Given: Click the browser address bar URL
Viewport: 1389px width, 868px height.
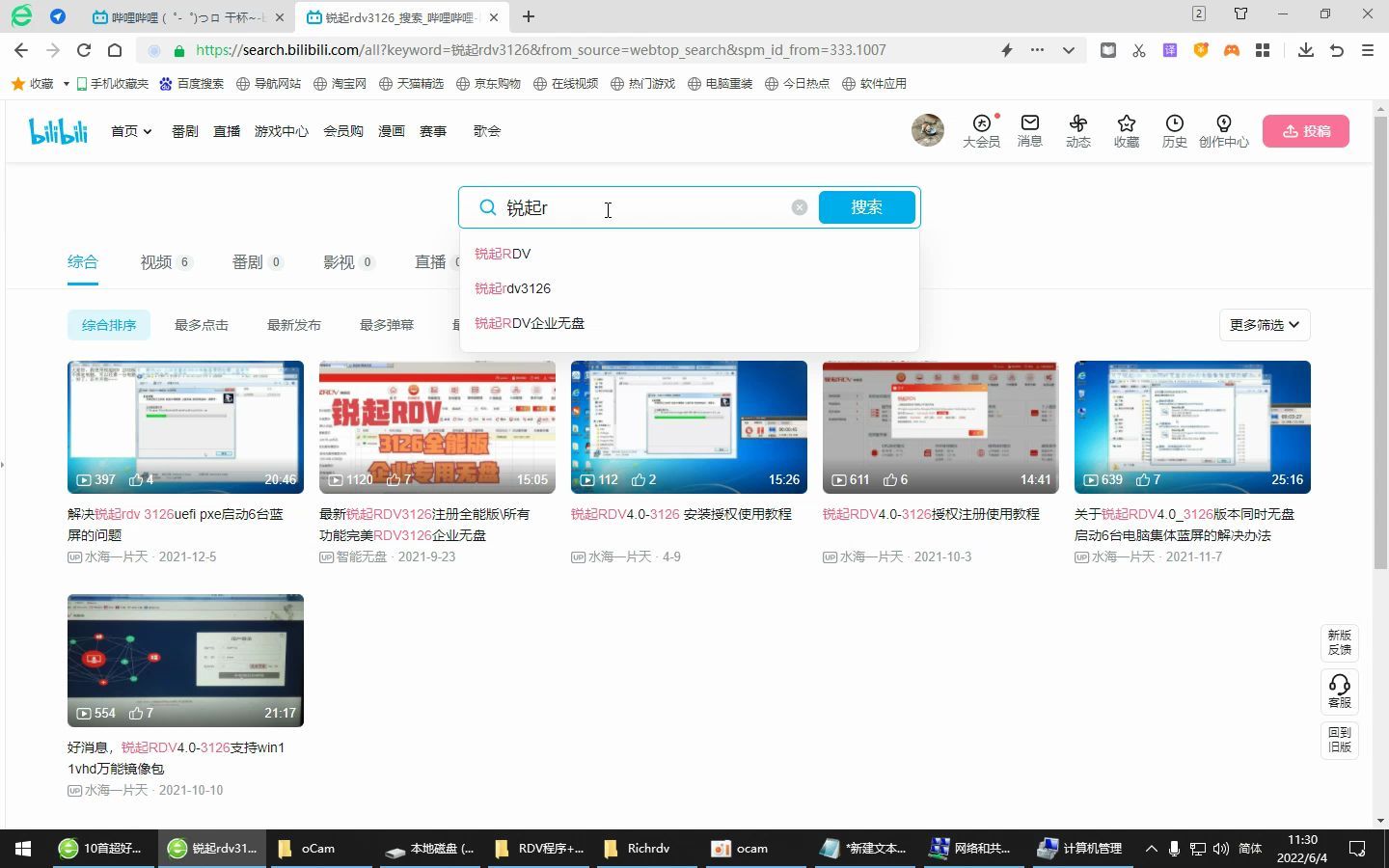Looking at the screenshot, I should [x=540, y=50].
